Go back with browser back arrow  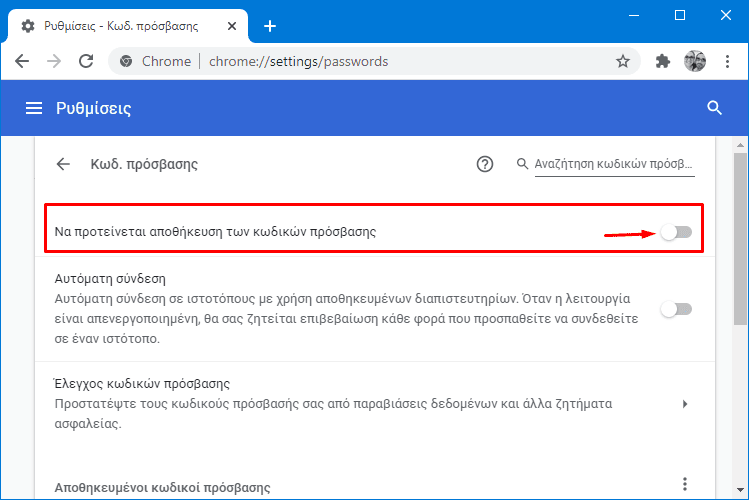pyautogui.click(x=22, y=61)
